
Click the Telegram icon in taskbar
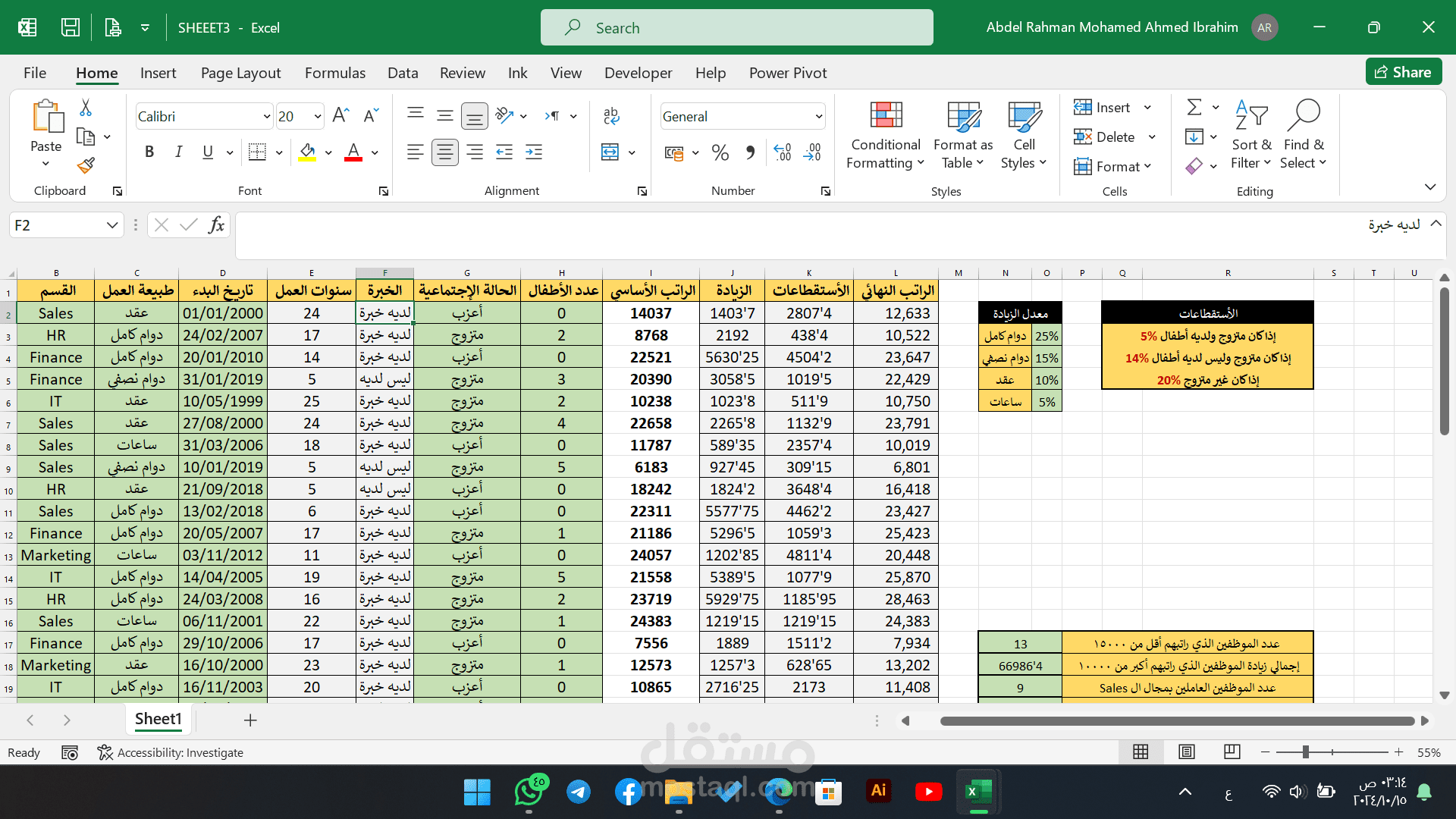coord(579,792)
